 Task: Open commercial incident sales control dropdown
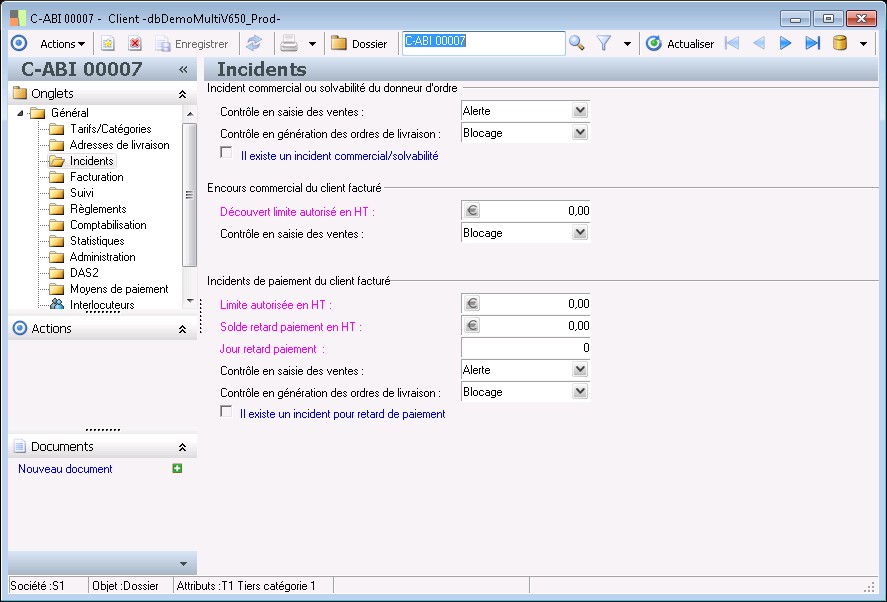pos(580,110)
